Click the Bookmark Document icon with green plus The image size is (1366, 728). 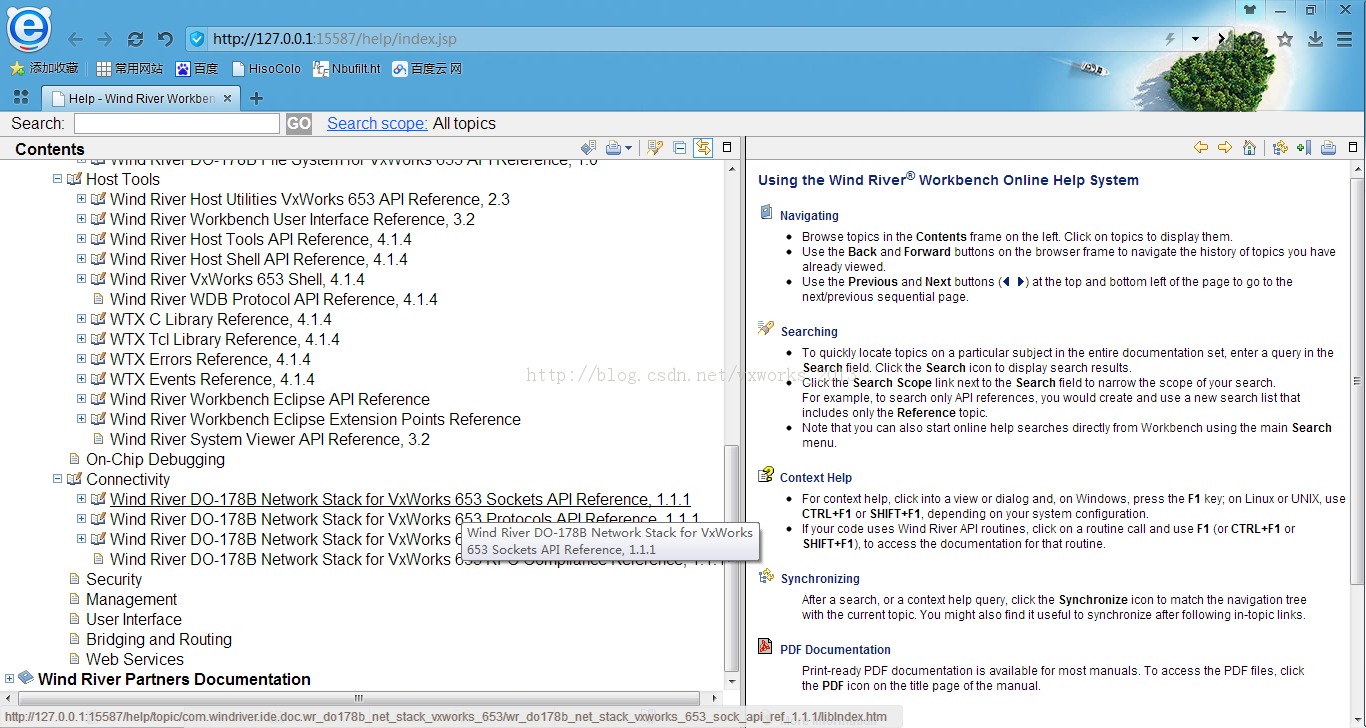pyautogui.click(x=1303, y=148)
